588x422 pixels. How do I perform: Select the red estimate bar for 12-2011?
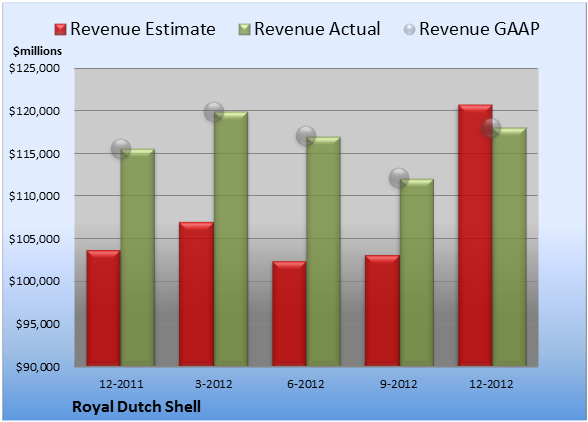click(x=104, y=308)
